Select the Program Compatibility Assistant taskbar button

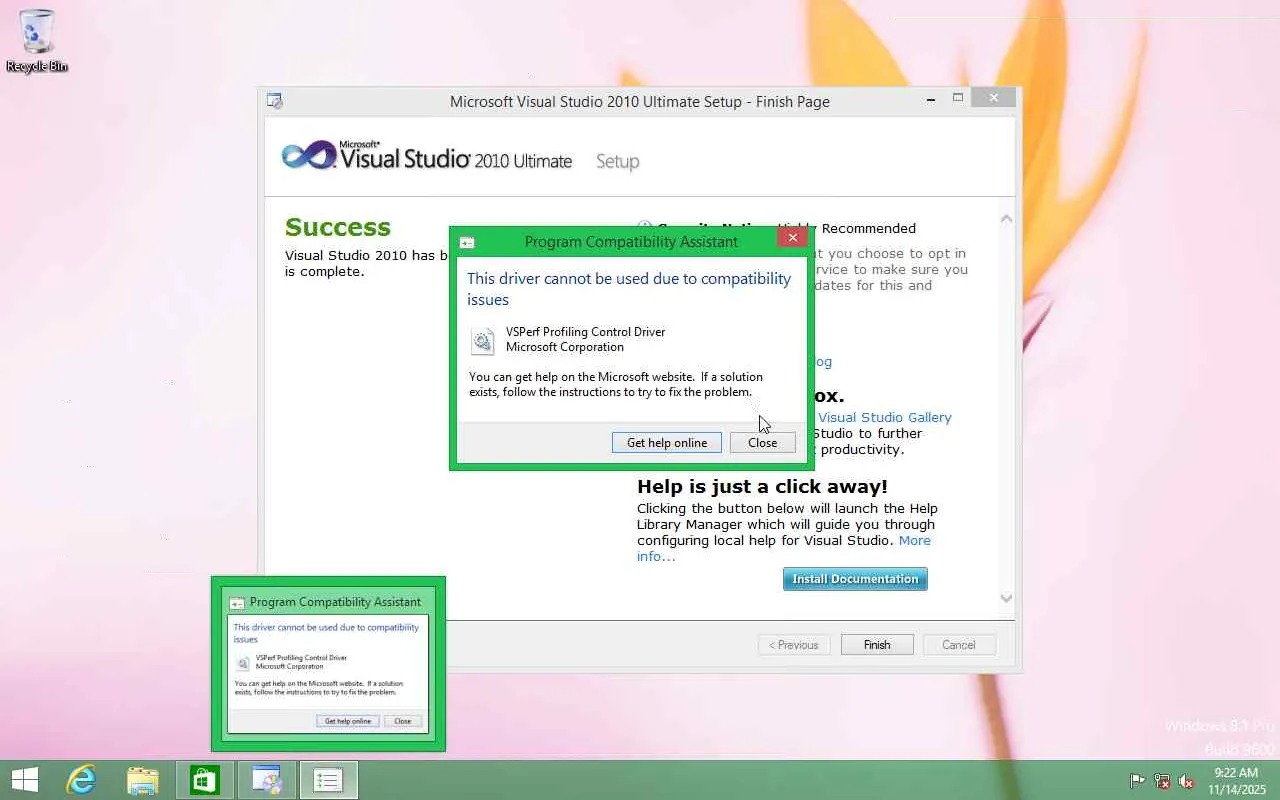pyautogui.click(x=328, y=780)
